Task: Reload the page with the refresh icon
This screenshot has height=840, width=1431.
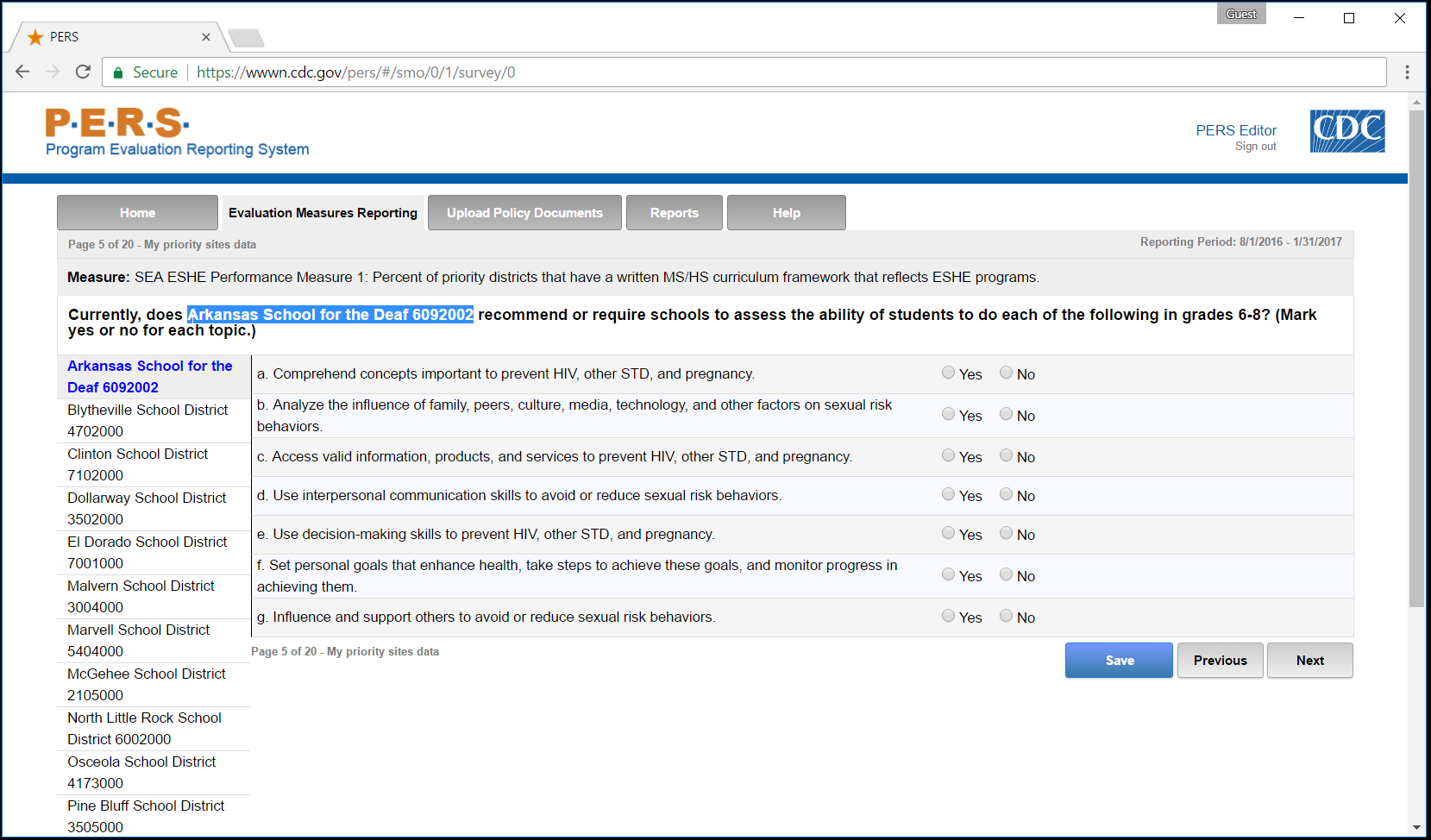Action: (83, 72)
